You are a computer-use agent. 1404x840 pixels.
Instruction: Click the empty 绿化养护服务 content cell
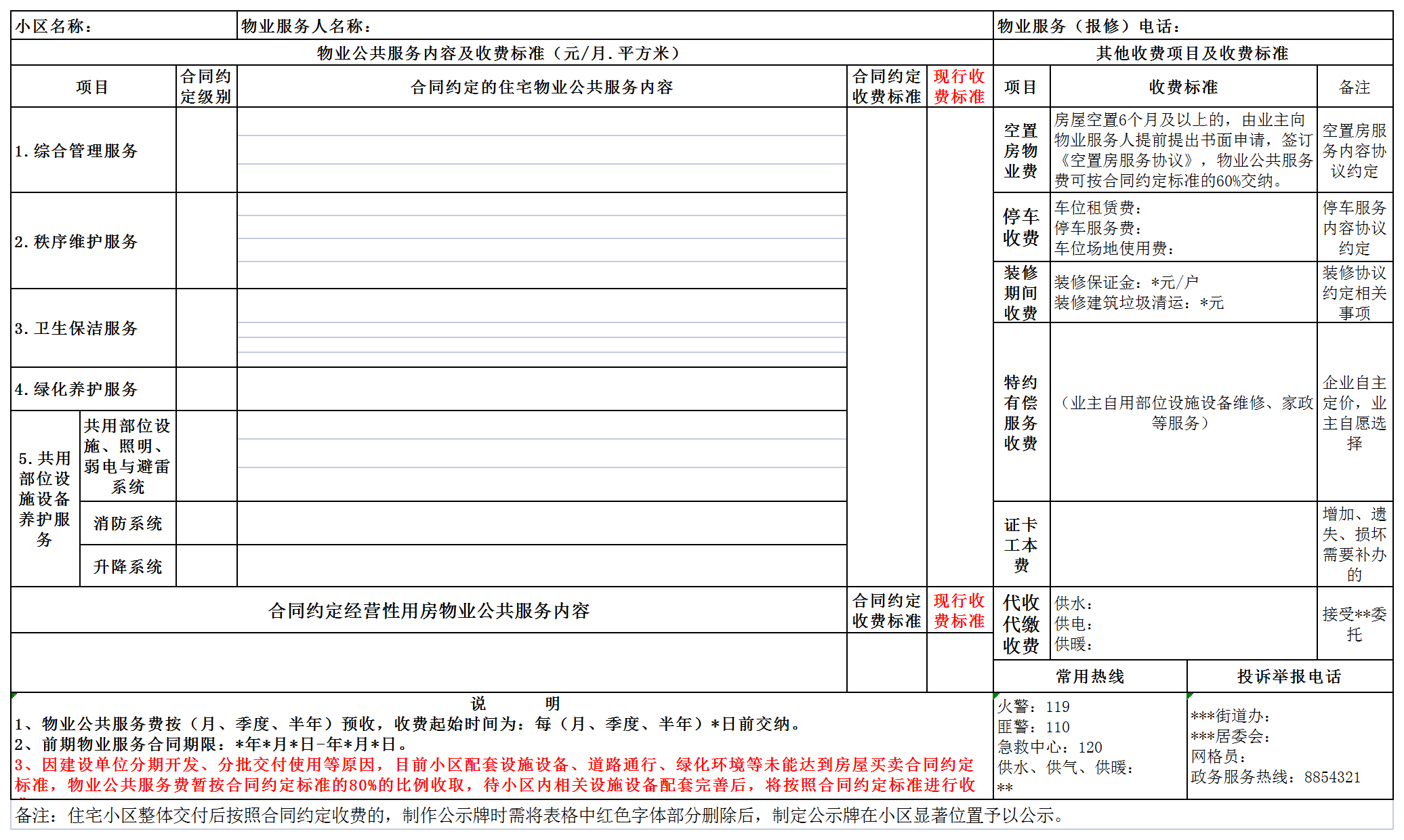click(542, 390)
